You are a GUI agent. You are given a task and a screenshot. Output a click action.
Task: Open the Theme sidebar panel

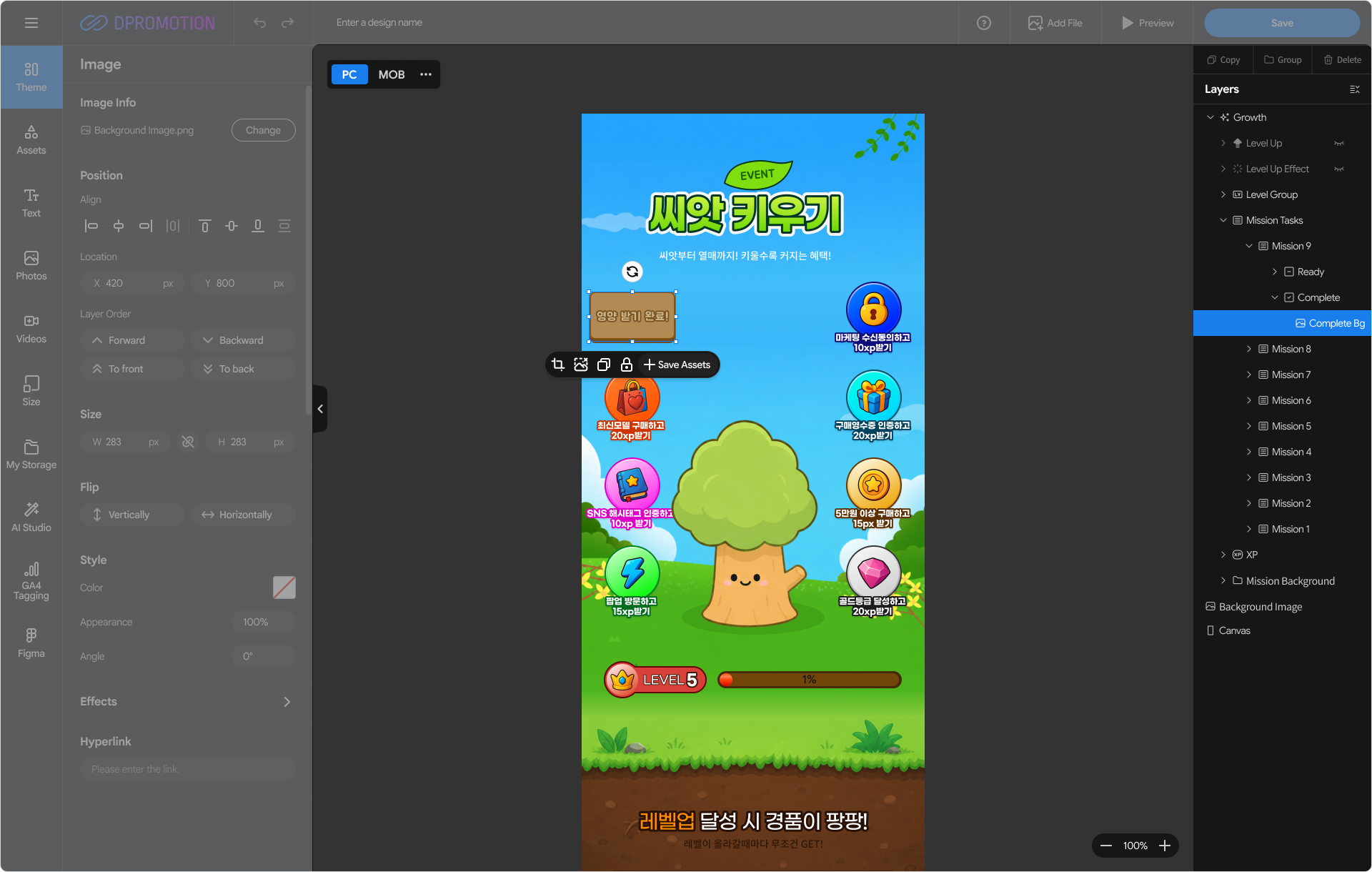[31, 77]
